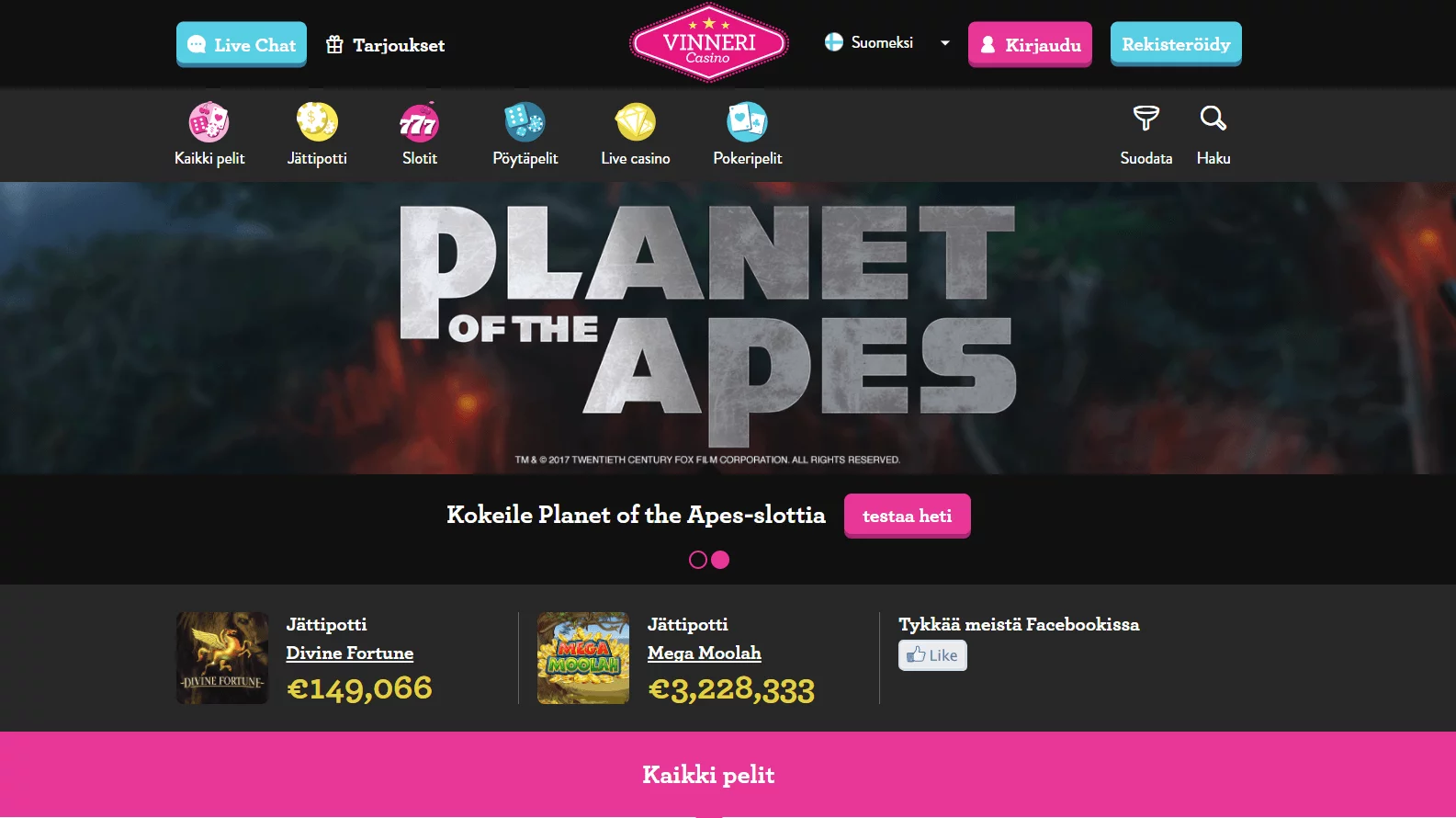1456x818 pixels.
Task: Open the Tarjoukset offers menu item
Action: (x=386, y=45)
